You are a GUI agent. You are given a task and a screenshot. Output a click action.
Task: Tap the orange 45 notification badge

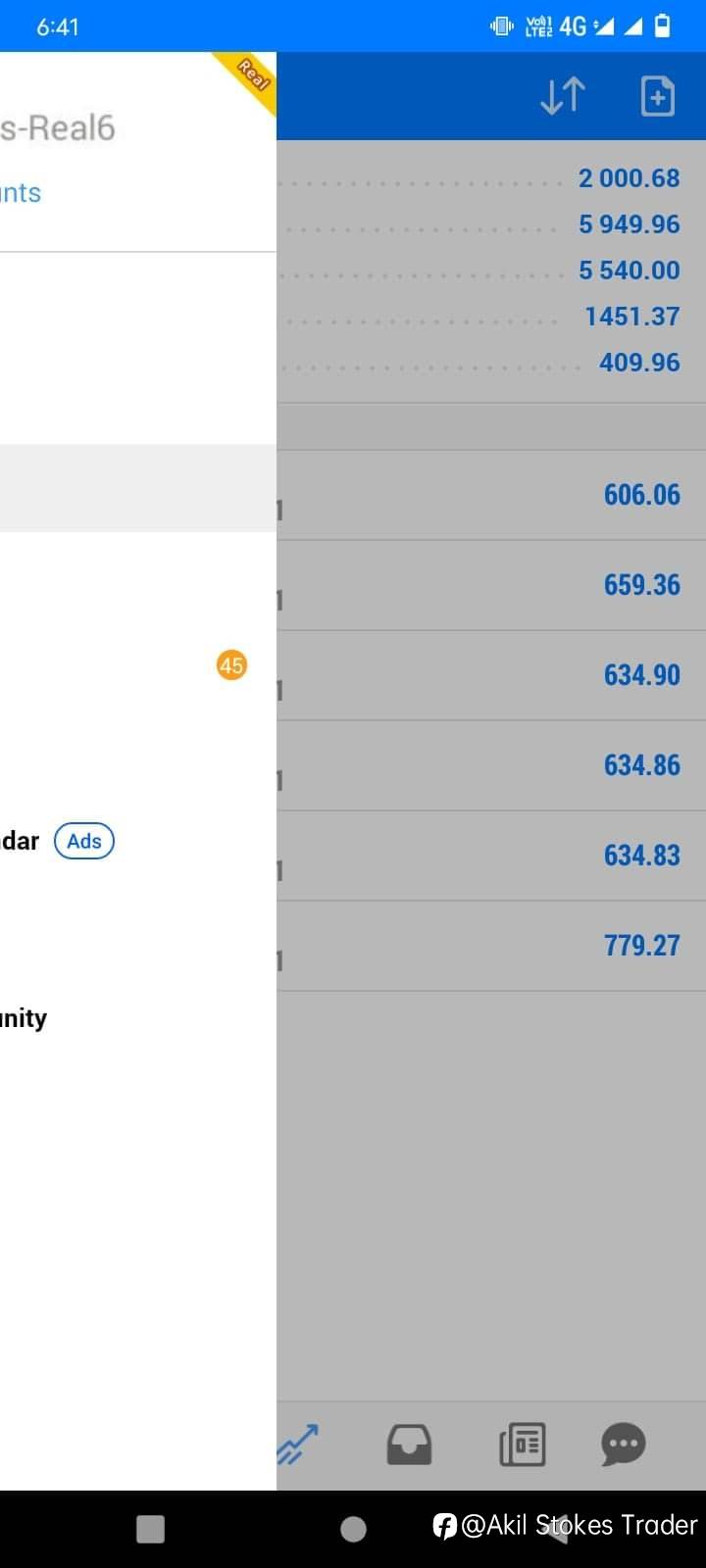point(231,665)
